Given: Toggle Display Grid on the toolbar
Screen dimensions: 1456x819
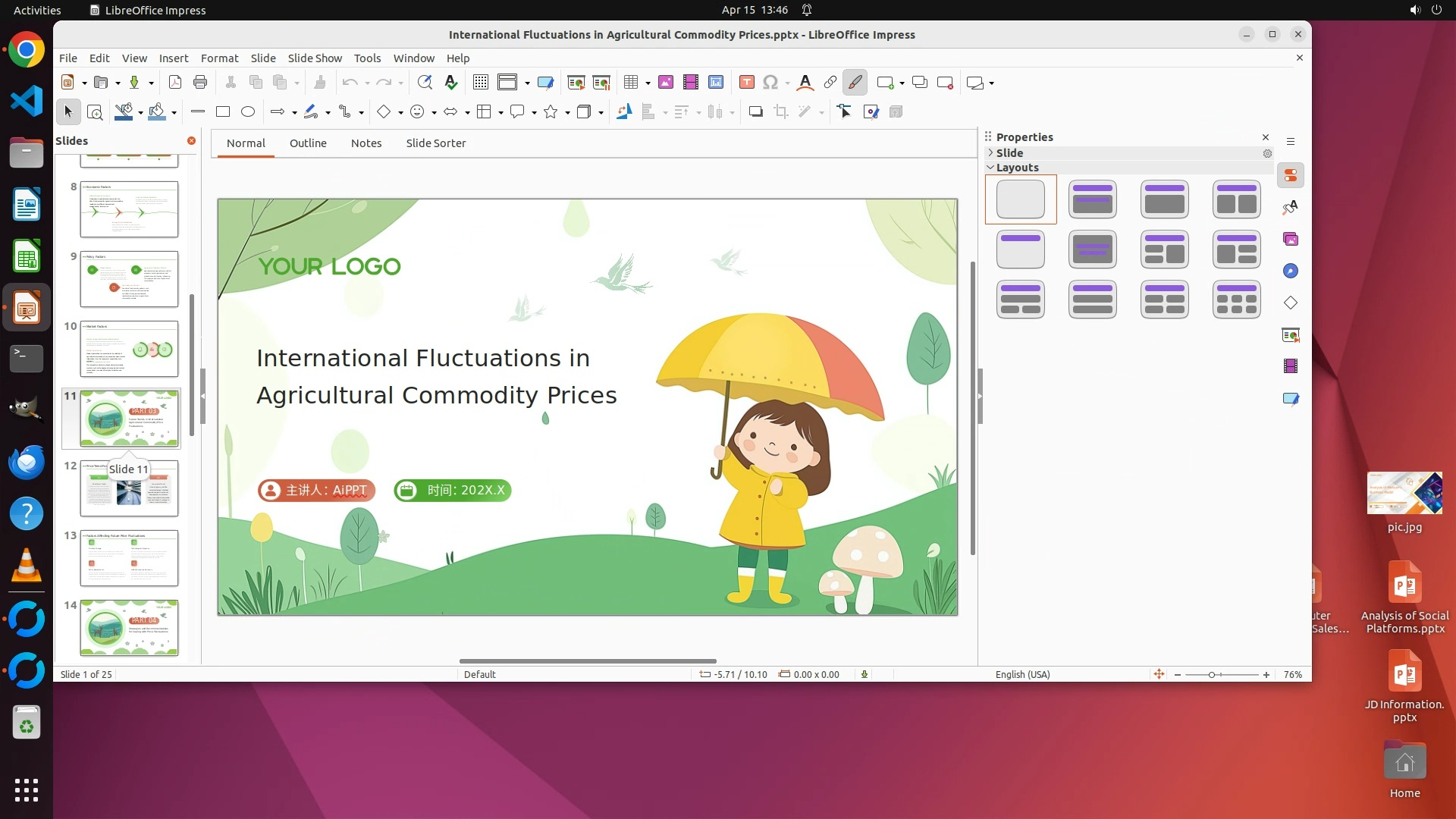Looking at the screenshot, I should 480,83.
